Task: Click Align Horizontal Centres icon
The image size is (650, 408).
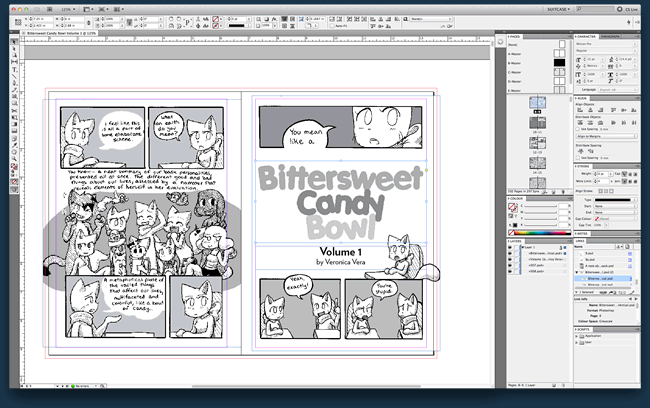Action: click(590, 110)
